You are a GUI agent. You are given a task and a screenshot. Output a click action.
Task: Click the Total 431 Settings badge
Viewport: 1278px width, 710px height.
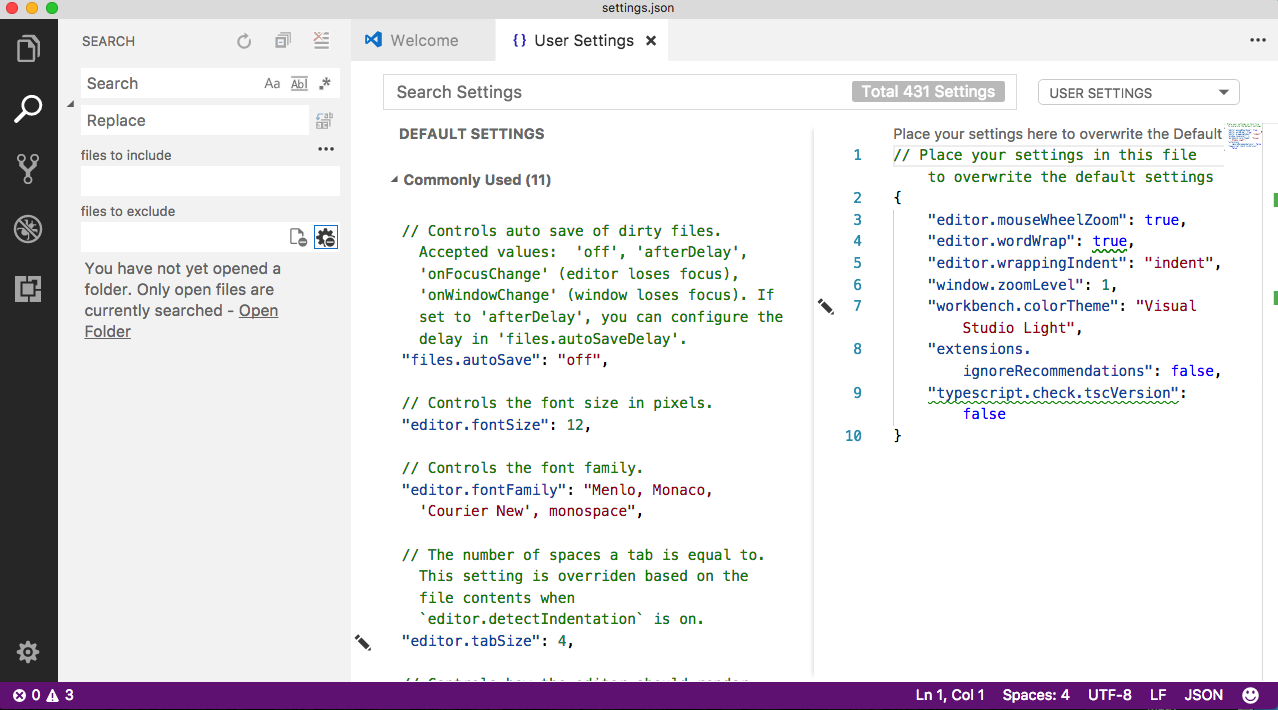point(928,92)
